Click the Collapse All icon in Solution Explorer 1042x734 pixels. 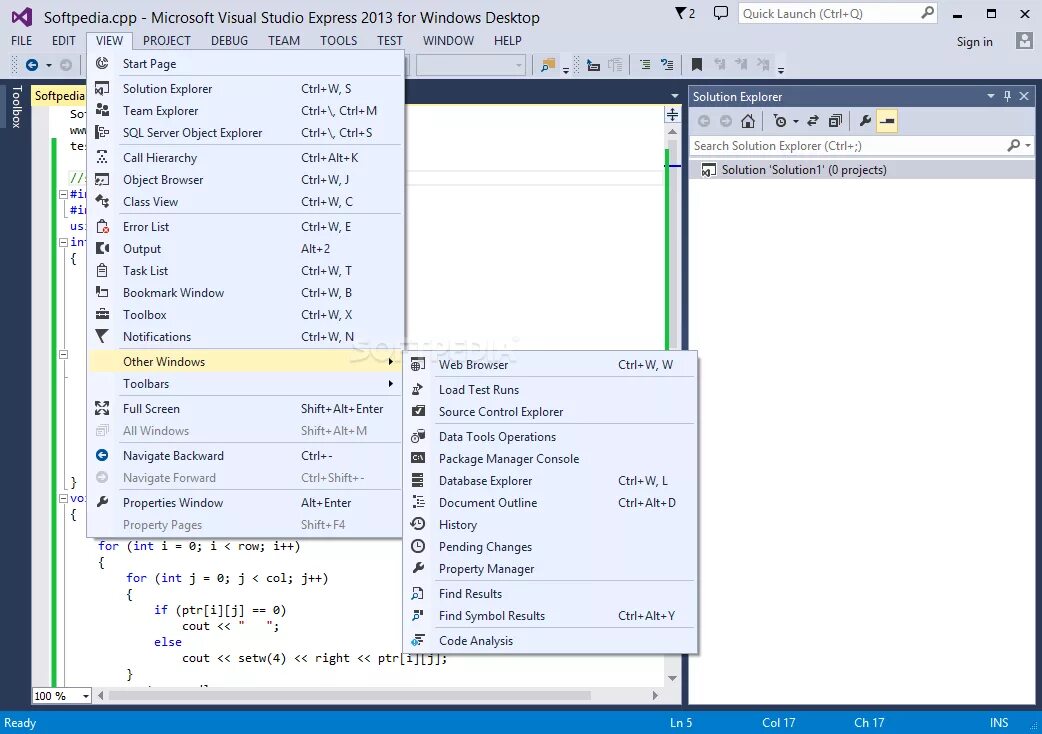[835, 121]
